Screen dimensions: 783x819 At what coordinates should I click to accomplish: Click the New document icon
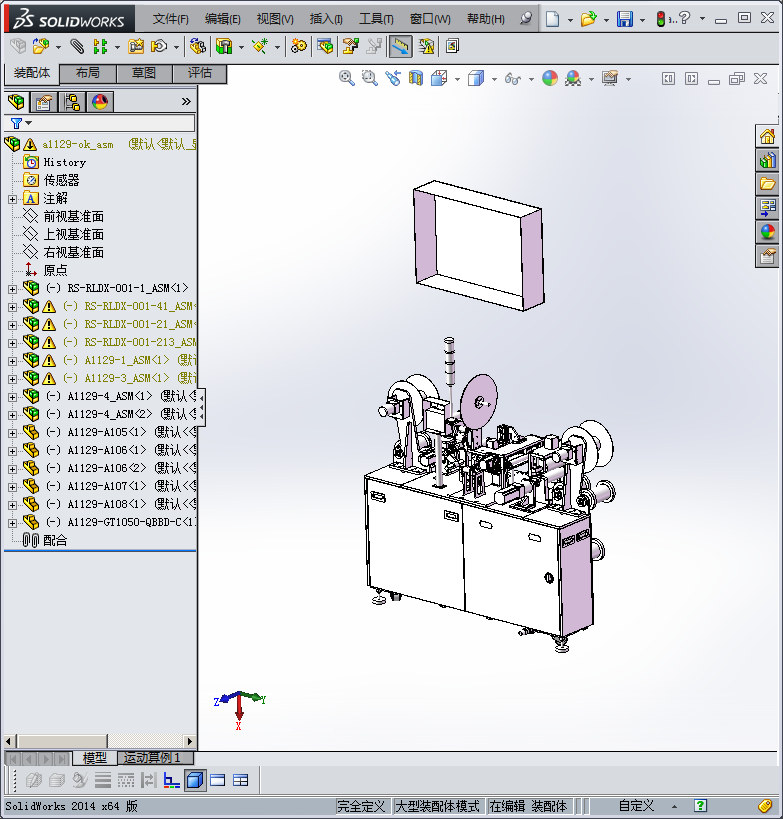click(552, 19)
